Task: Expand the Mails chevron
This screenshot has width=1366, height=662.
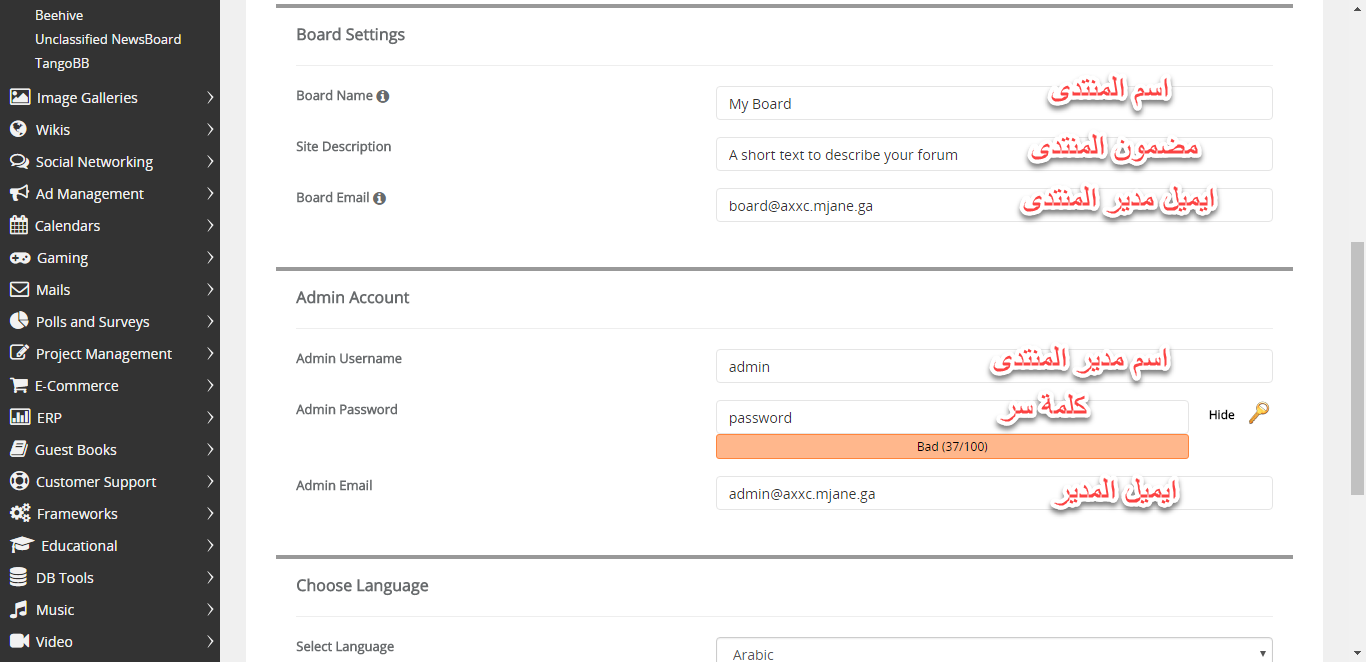Action: 210,289
